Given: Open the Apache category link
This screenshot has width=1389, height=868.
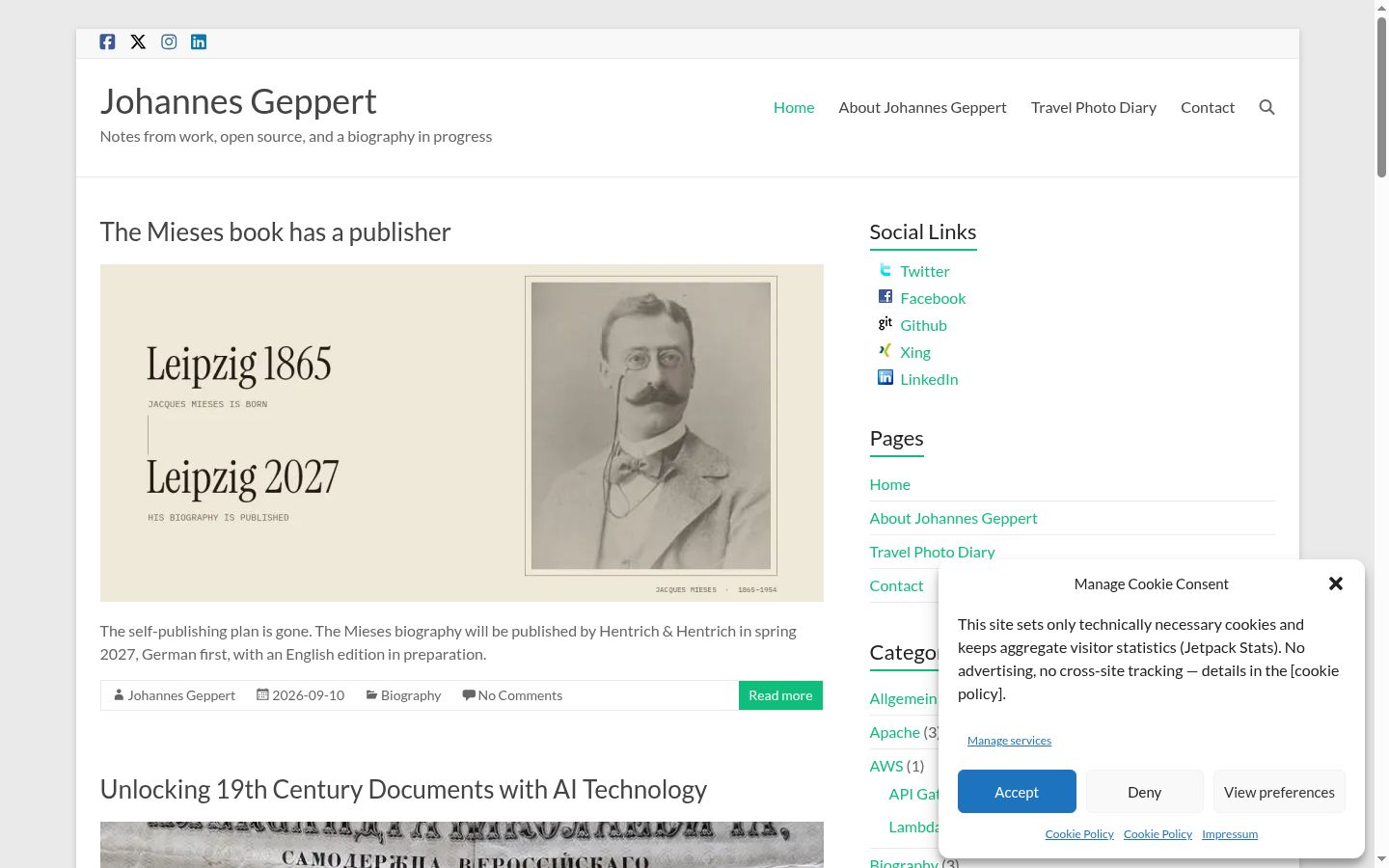Looking at the screenshot, I should (x=895, y=732).
